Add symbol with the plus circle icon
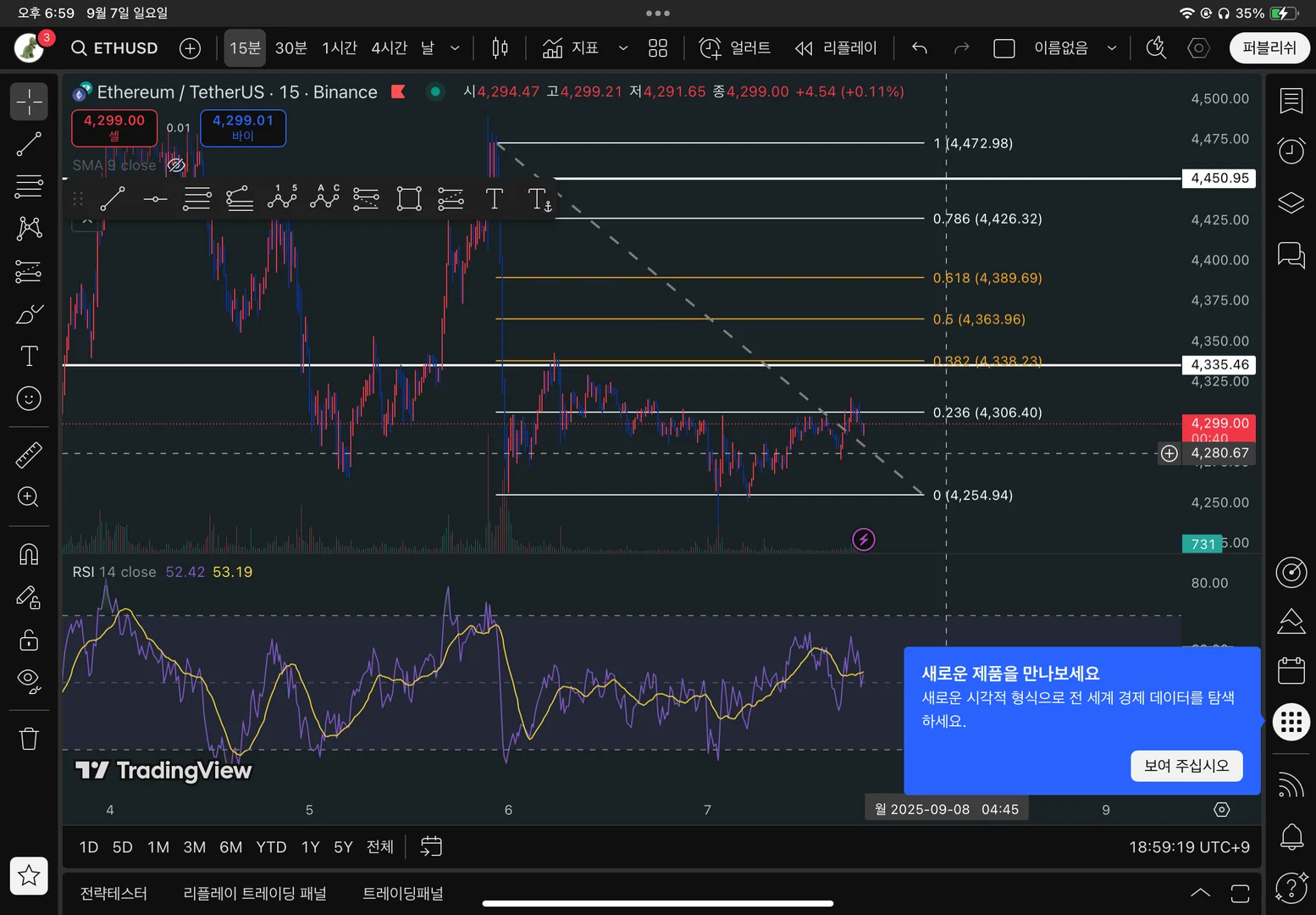 click(191, 48)
